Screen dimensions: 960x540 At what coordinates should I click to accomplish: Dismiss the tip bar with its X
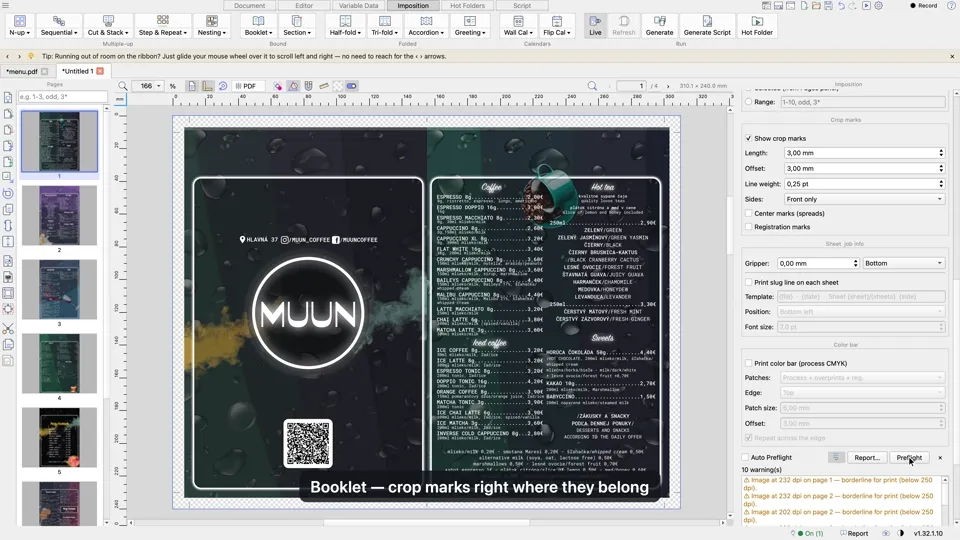coord(952,56)
